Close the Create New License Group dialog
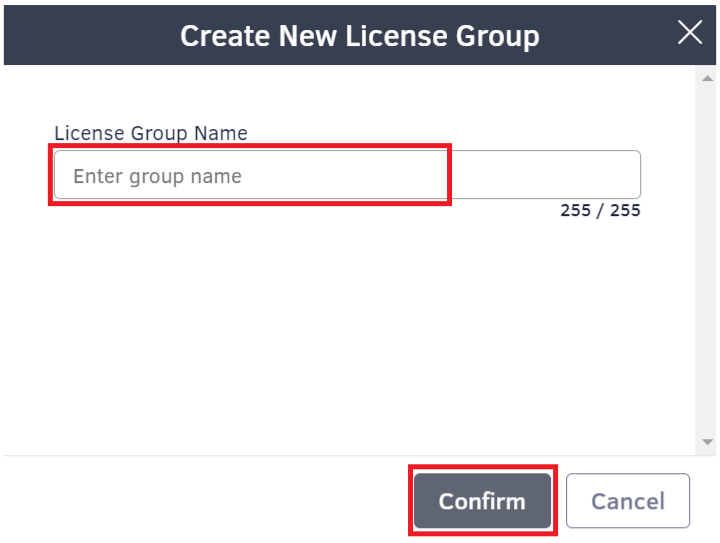Screen dimensions: 720x543 pyautogui.click(x=690, y=33)
